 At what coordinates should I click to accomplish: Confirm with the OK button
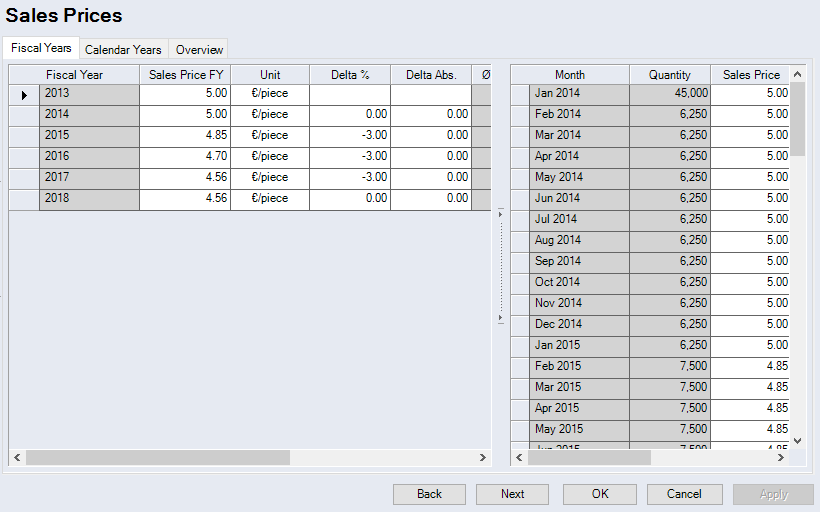(x=599, y=494)
